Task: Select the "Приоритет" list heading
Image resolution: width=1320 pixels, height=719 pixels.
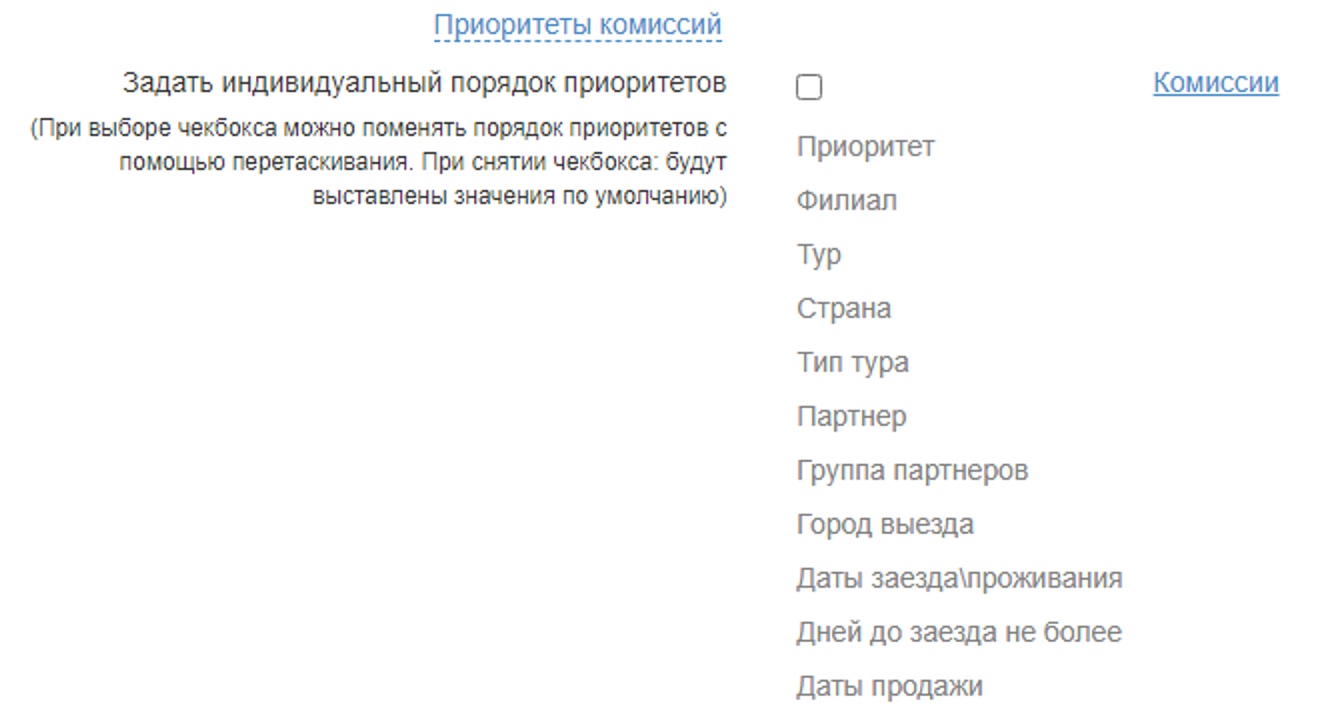Action: 865,147
